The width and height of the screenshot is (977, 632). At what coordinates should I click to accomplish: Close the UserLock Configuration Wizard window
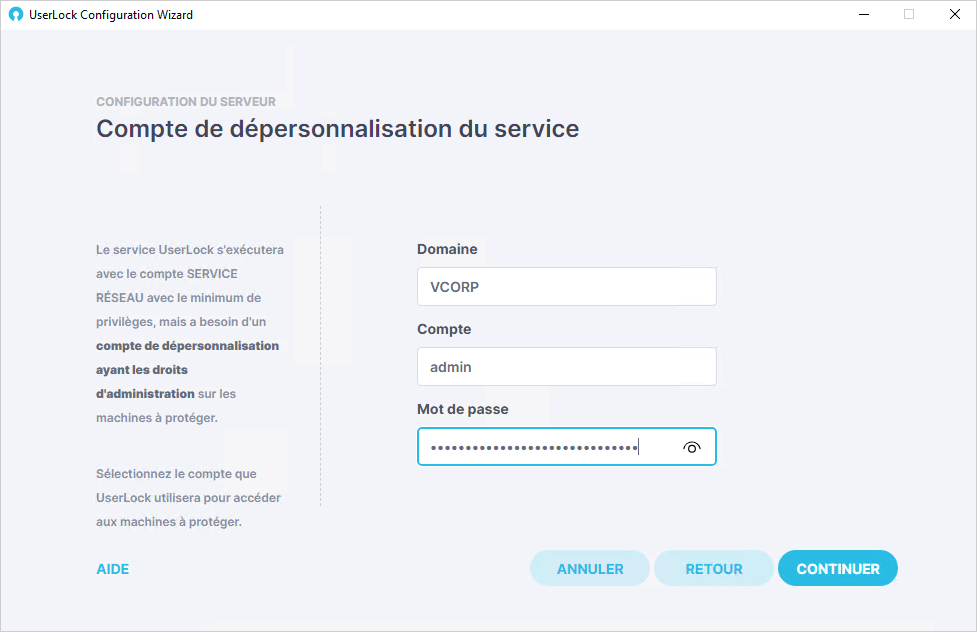955,14
